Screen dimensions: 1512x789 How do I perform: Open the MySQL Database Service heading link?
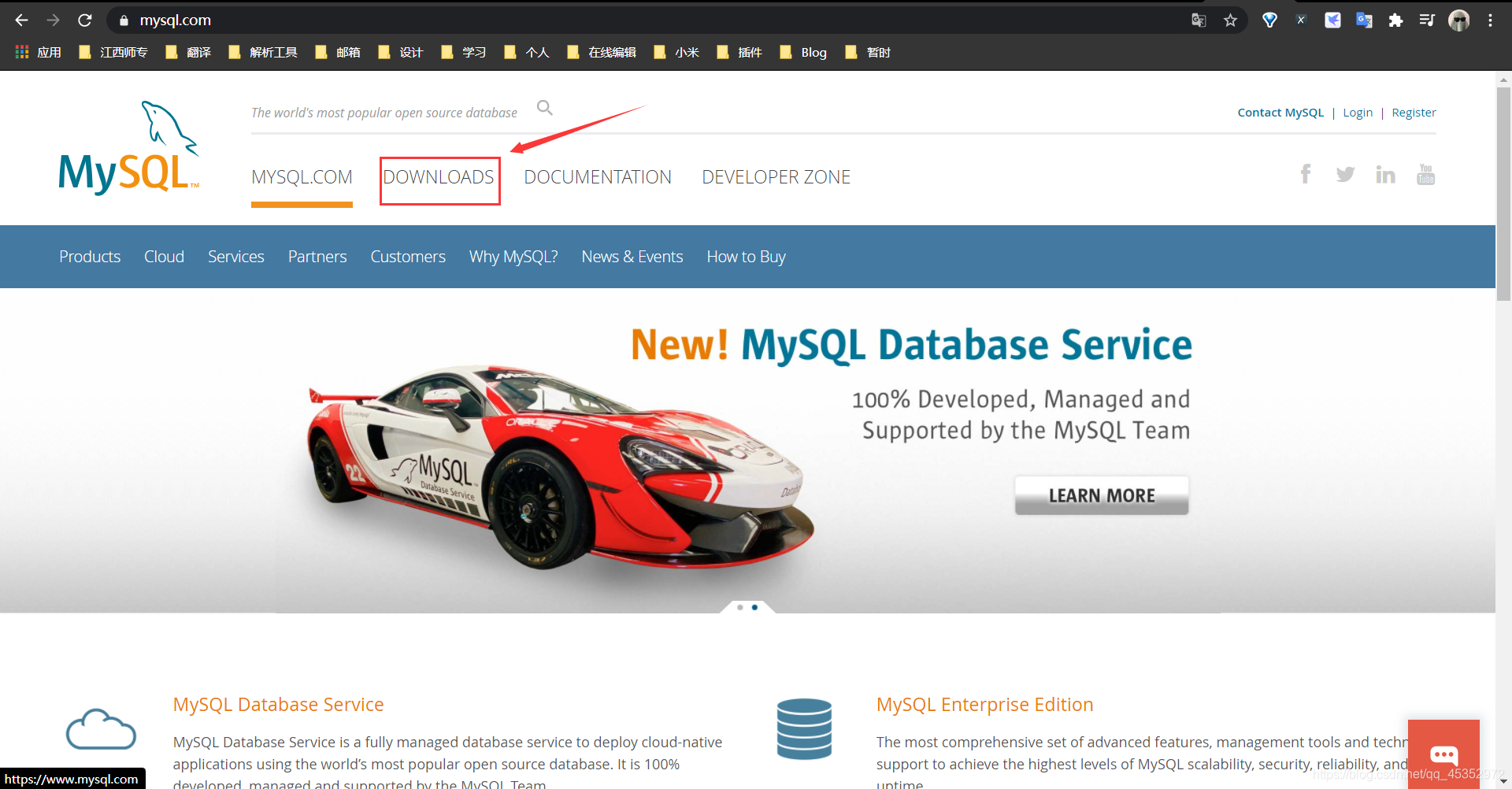pos(278,705)
